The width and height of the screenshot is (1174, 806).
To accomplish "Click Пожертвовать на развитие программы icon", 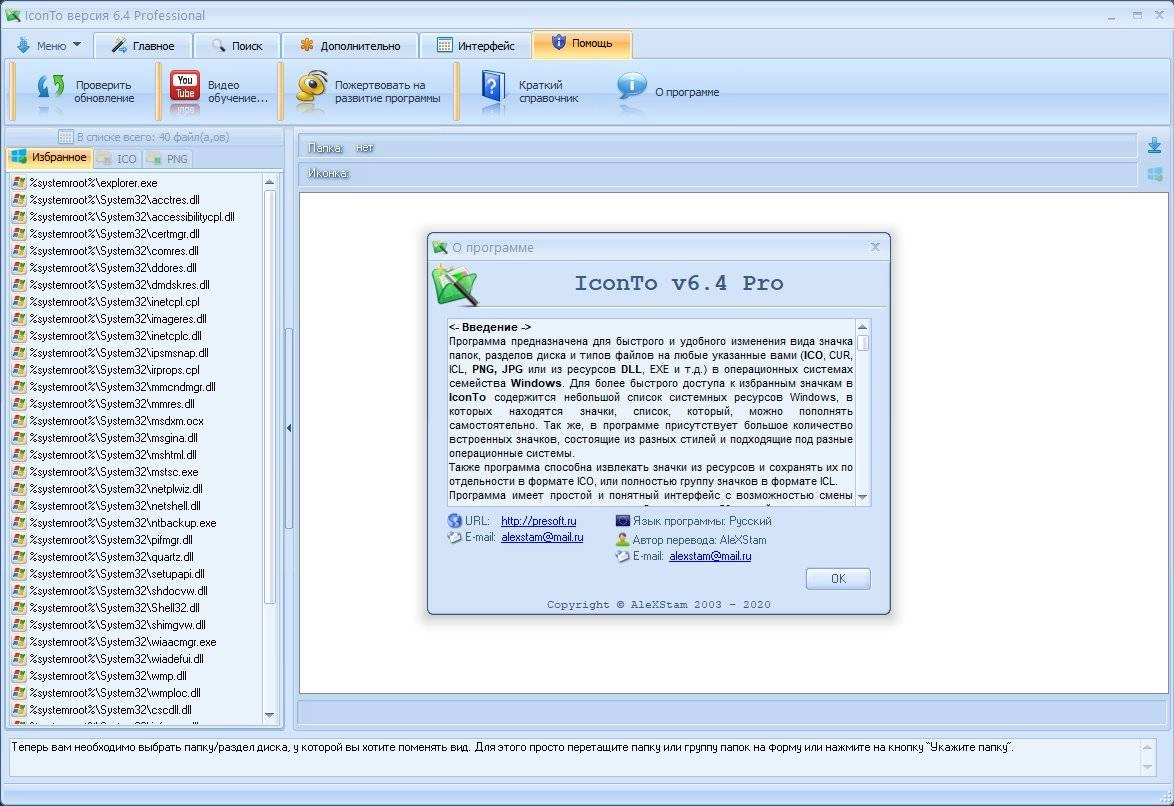I will (x=312, y=88).
